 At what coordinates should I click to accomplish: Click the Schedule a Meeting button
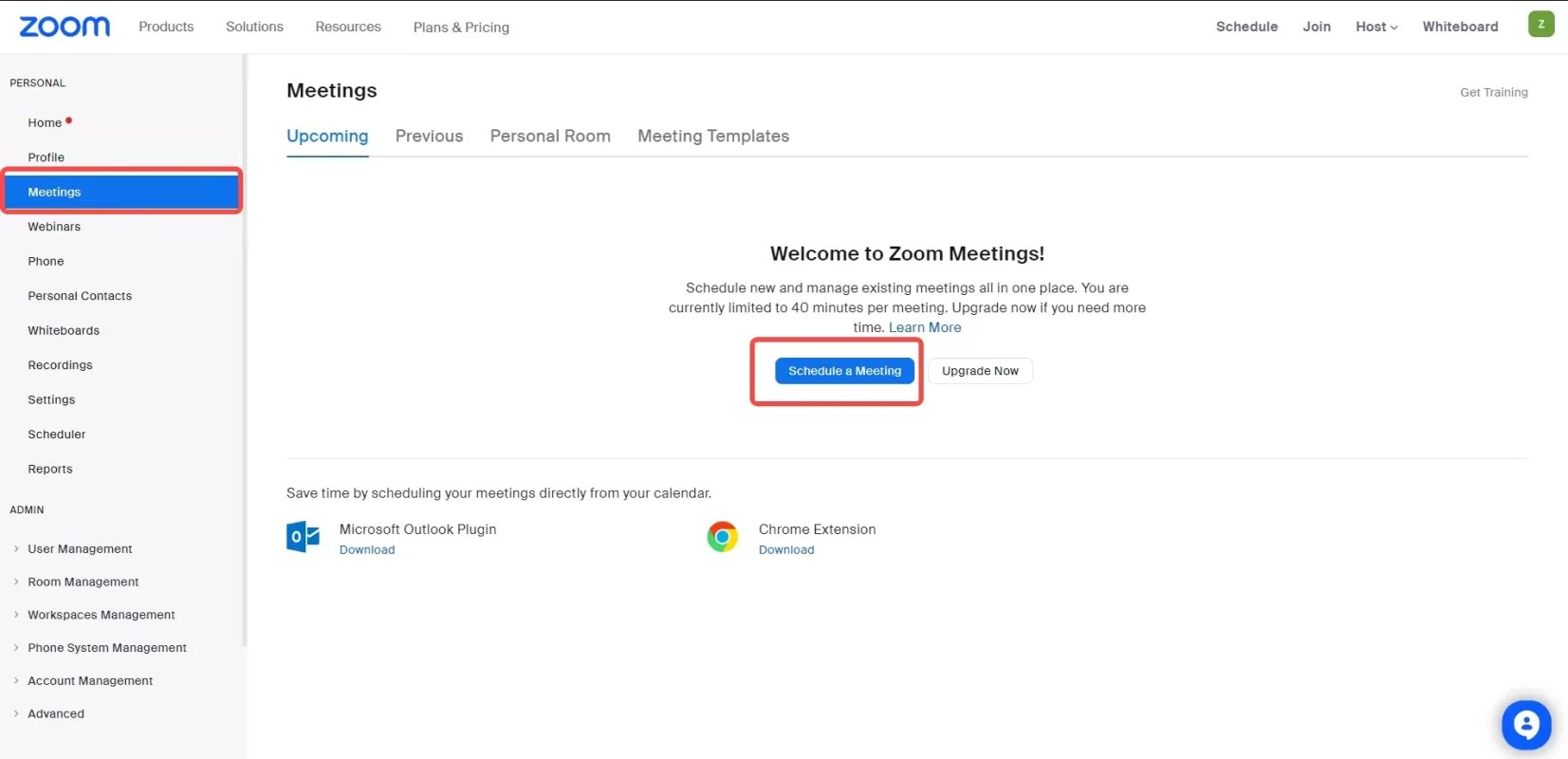(844, 371)
